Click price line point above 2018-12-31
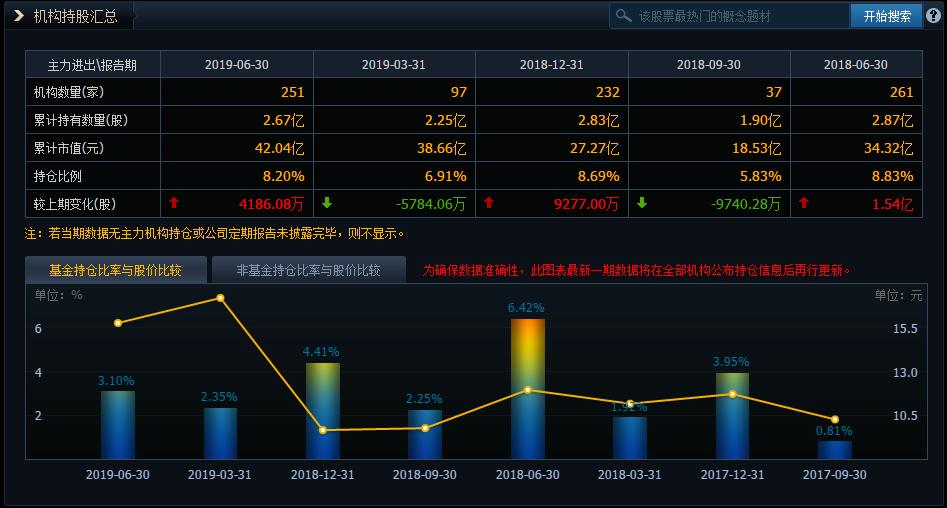The width and height of the screenshot is (947, 508). tap(323, 430)
